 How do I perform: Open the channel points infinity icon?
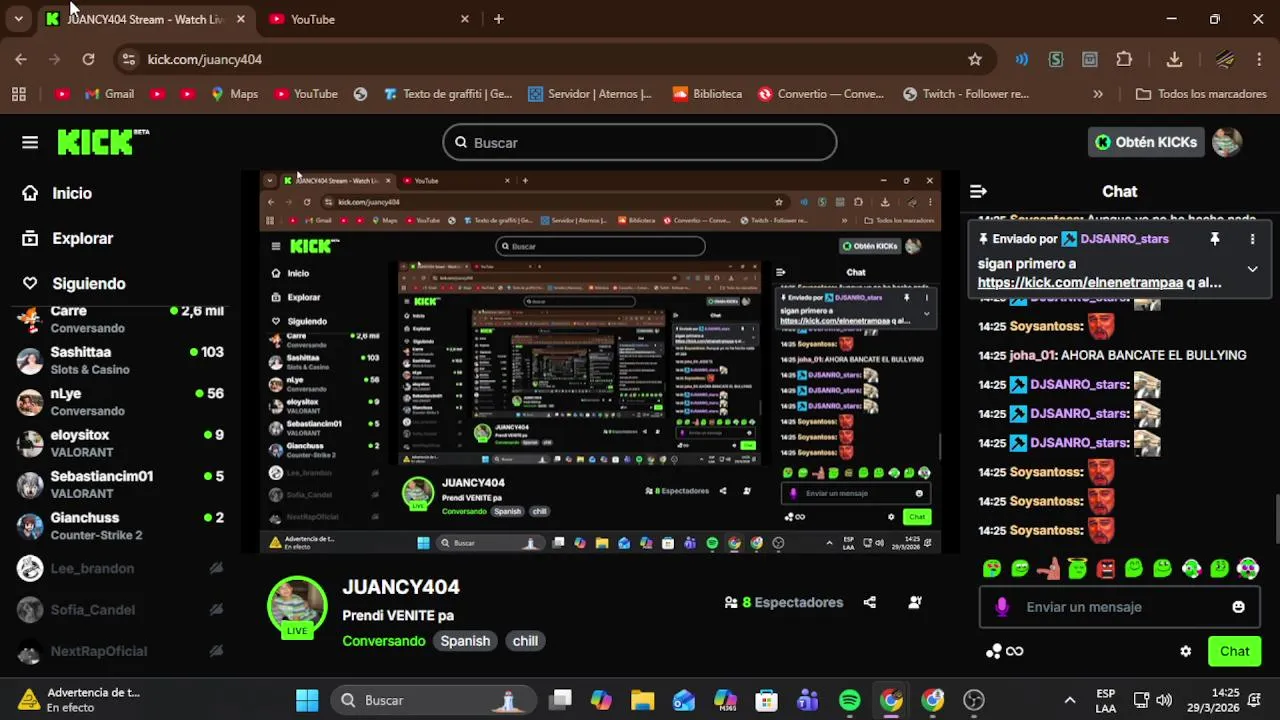click(1004, 651)
